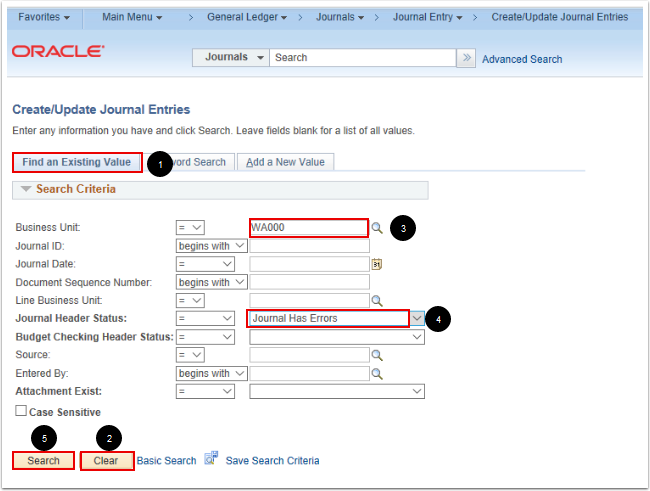Open Journal Entry breadcrumb menu
This screenshot has height=491, width=650.
(x=427, y=17)
